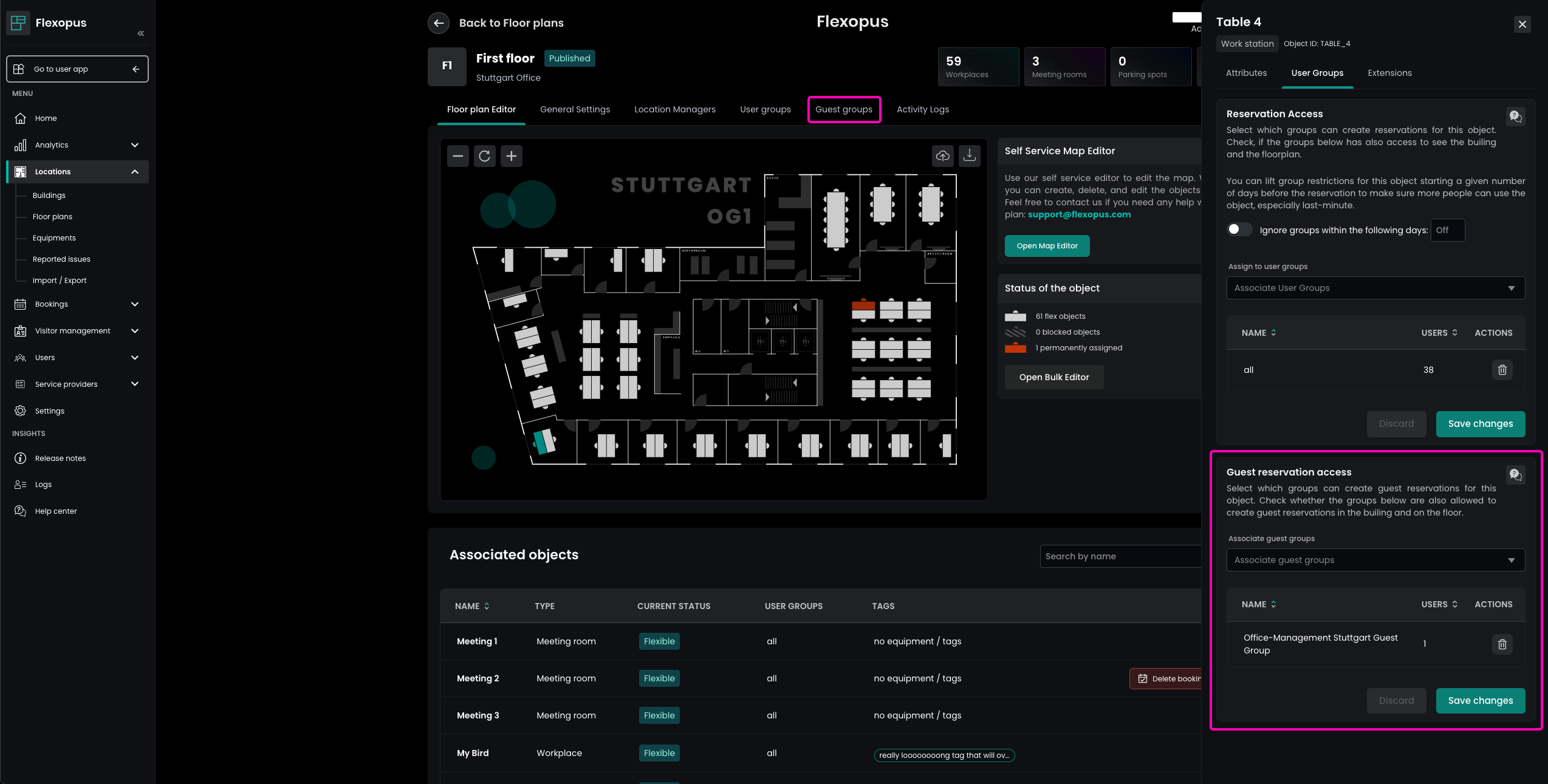Click back arrow to Floor plans

[x=439, y=23]
